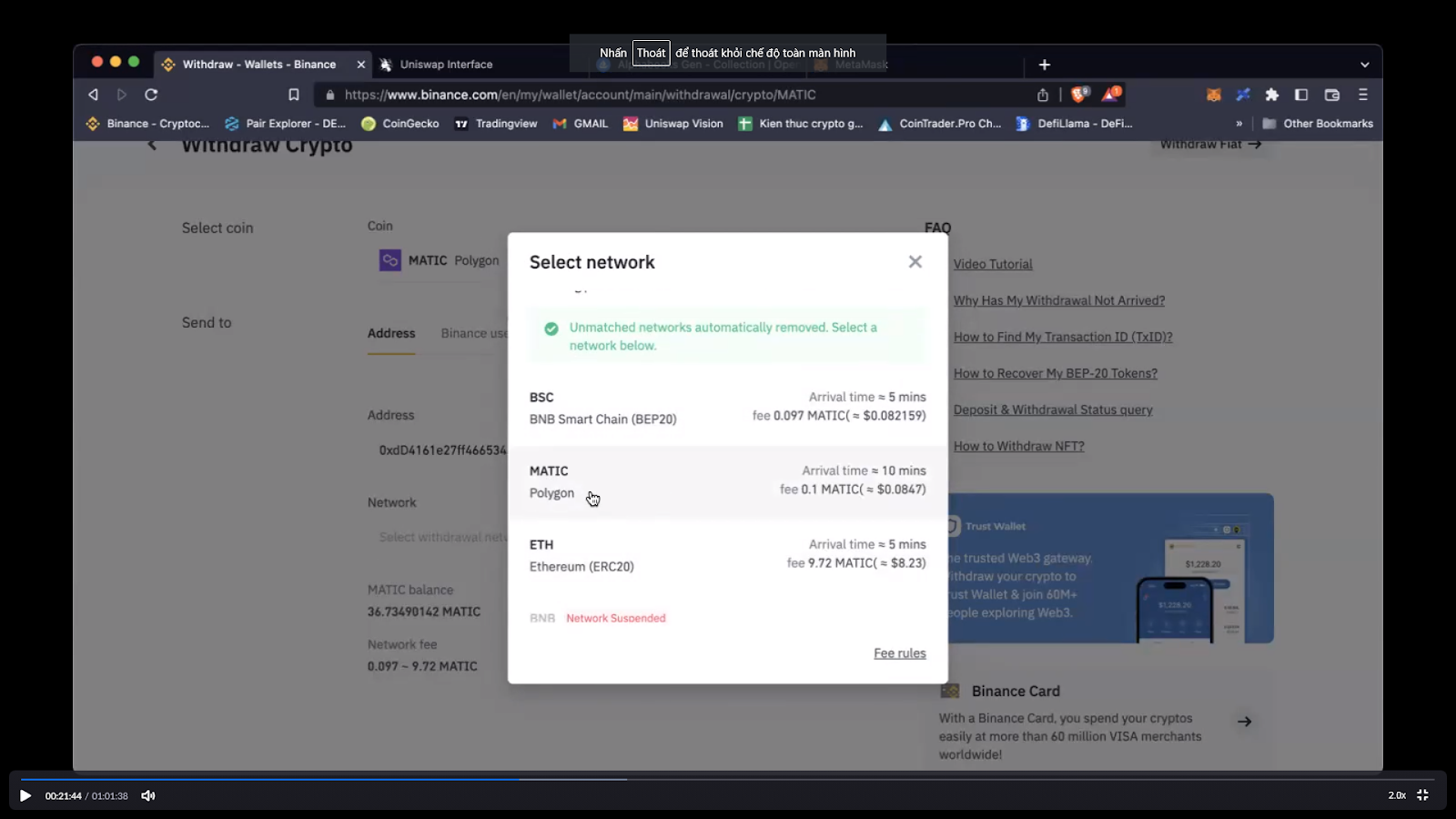Open Brave Rewards triangle icon
1456x819 pixels.
[x=1111, y=94]
